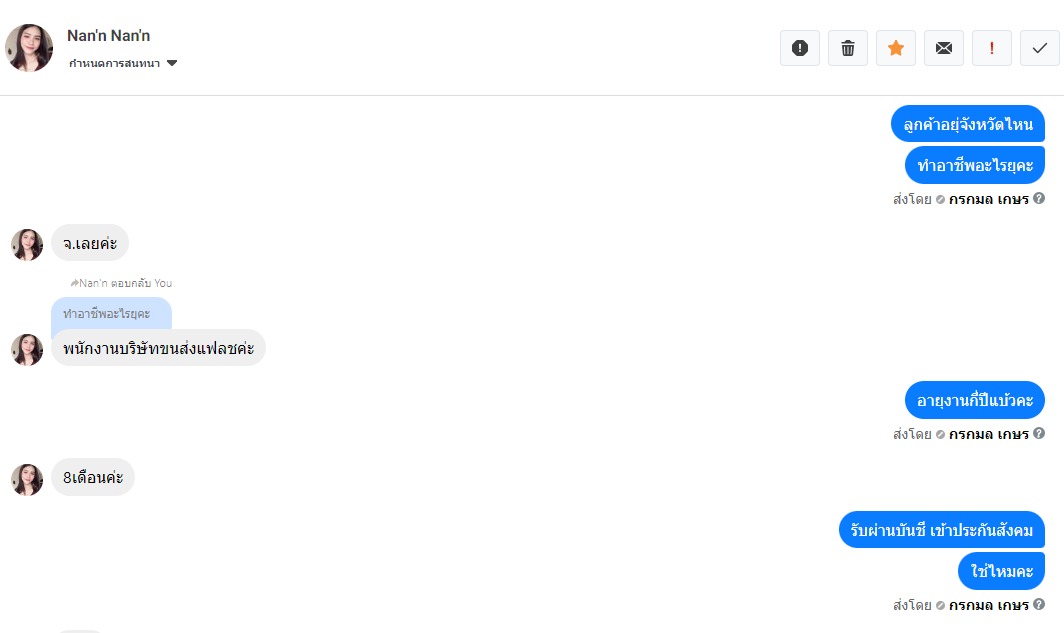The image size is (1064, 633).
Task: Delete conversation with the trash icon
Action: (848, 48)
